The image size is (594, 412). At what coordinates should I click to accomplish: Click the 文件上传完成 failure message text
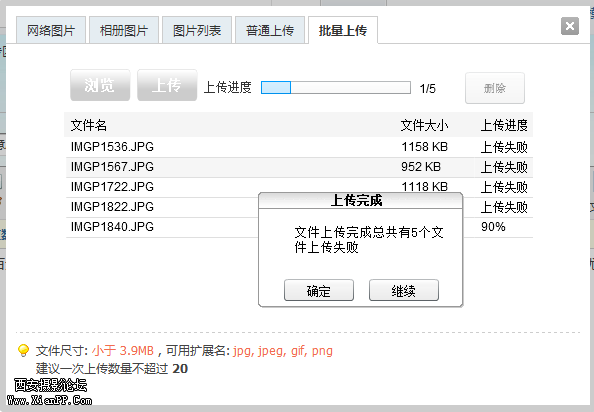tap(369, 240)
